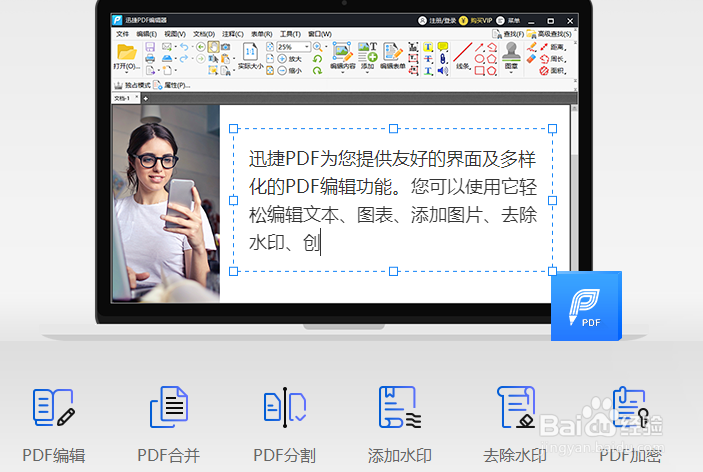Click the Zoom Out (缩小) button
Viewport: 703px width, 472px height.
pos(290,70)
